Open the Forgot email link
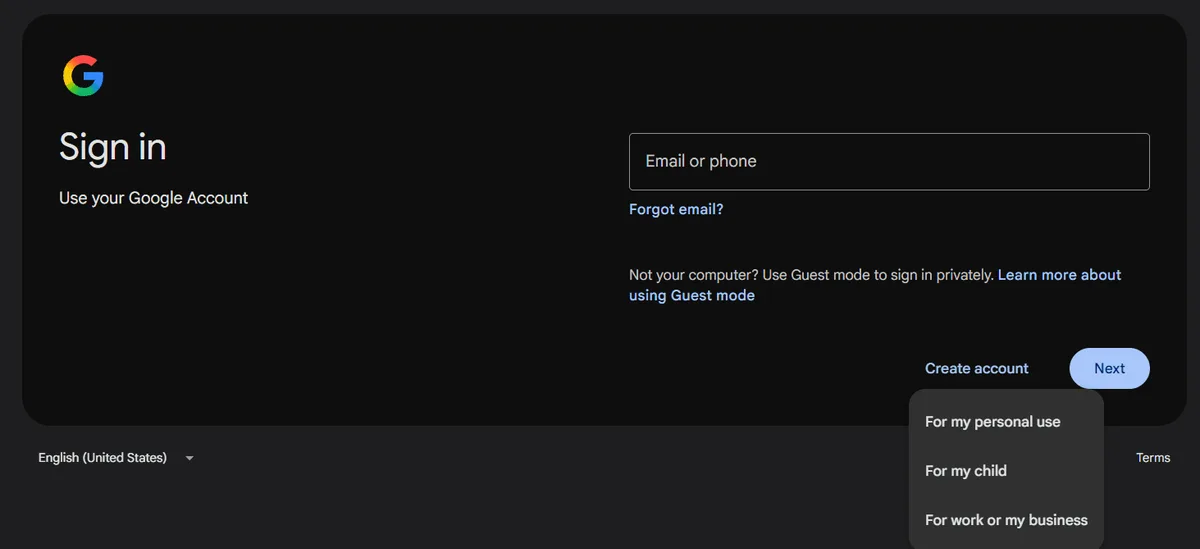 coord(676,209)
